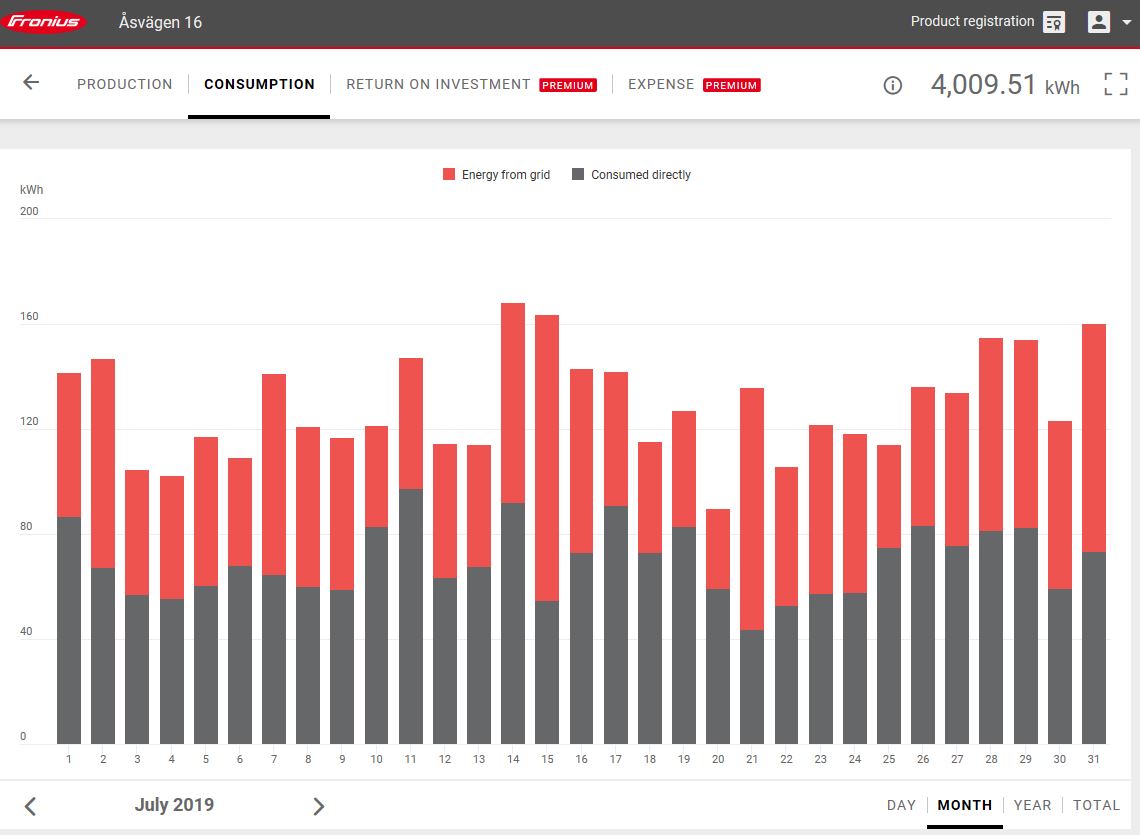Toggle Energy from grid legend series

(x=497, y=175)
